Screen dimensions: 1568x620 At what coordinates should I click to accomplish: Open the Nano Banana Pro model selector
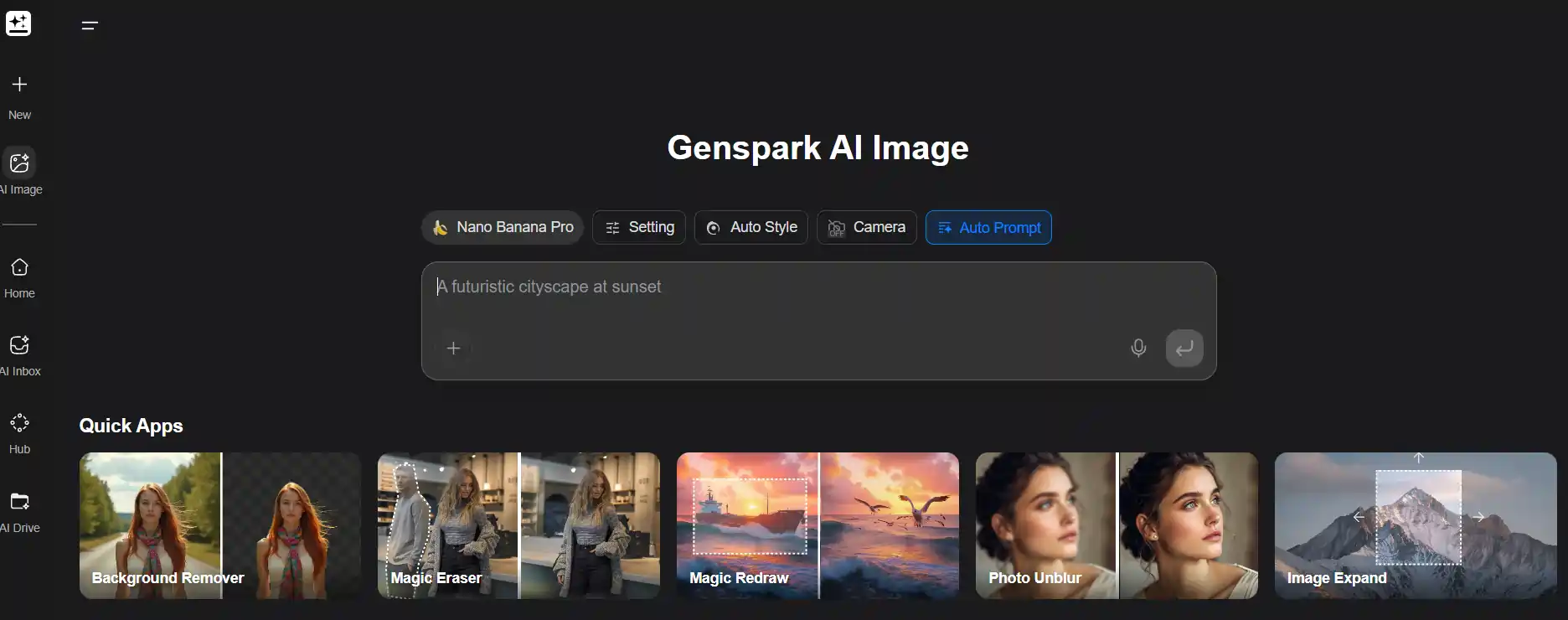(x=503, y=227)
